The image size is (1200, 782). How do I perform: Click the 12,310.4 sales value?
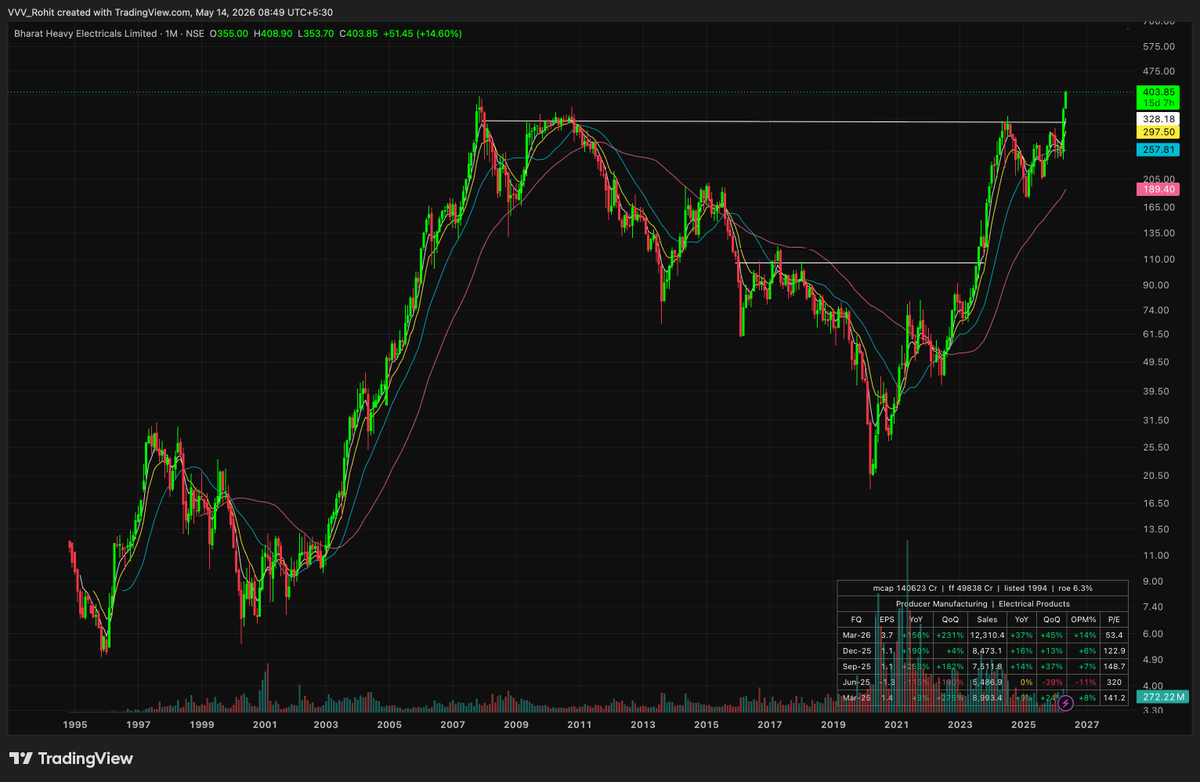pyautogui.click(x=987, y=635)
